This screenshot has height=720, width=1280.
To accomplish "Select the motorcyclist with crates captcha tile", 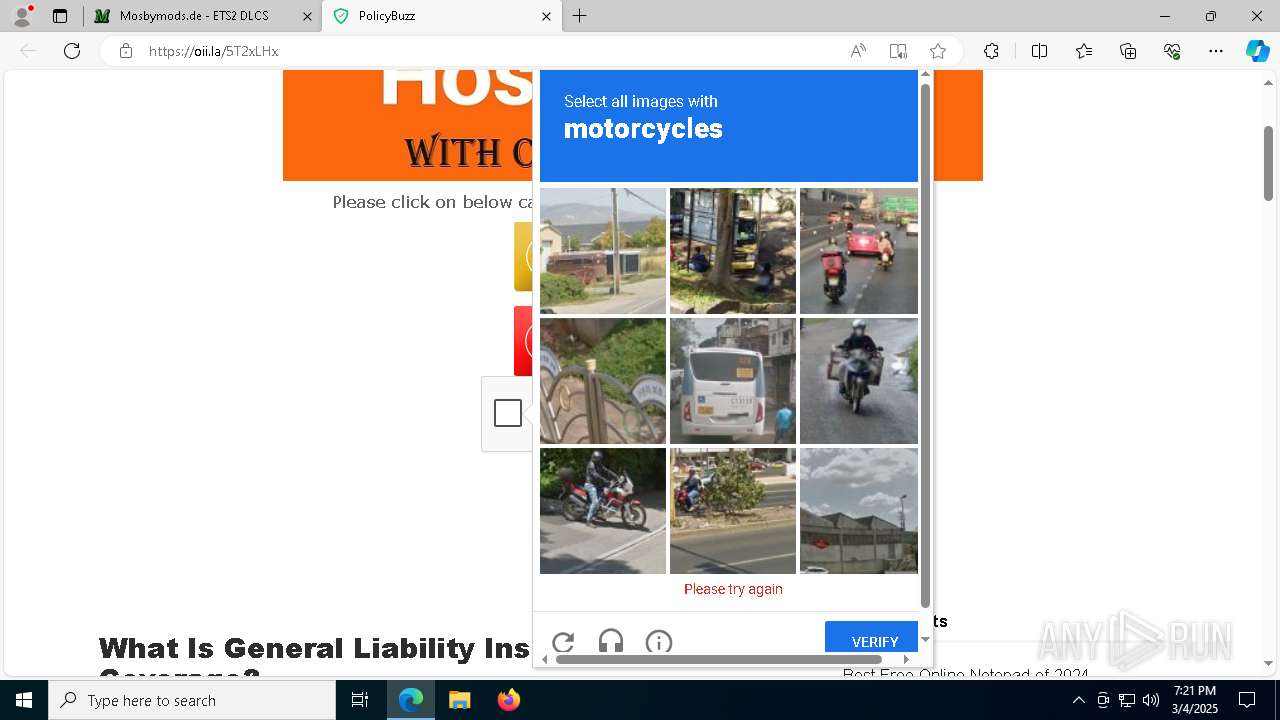I will click(859, 381).
